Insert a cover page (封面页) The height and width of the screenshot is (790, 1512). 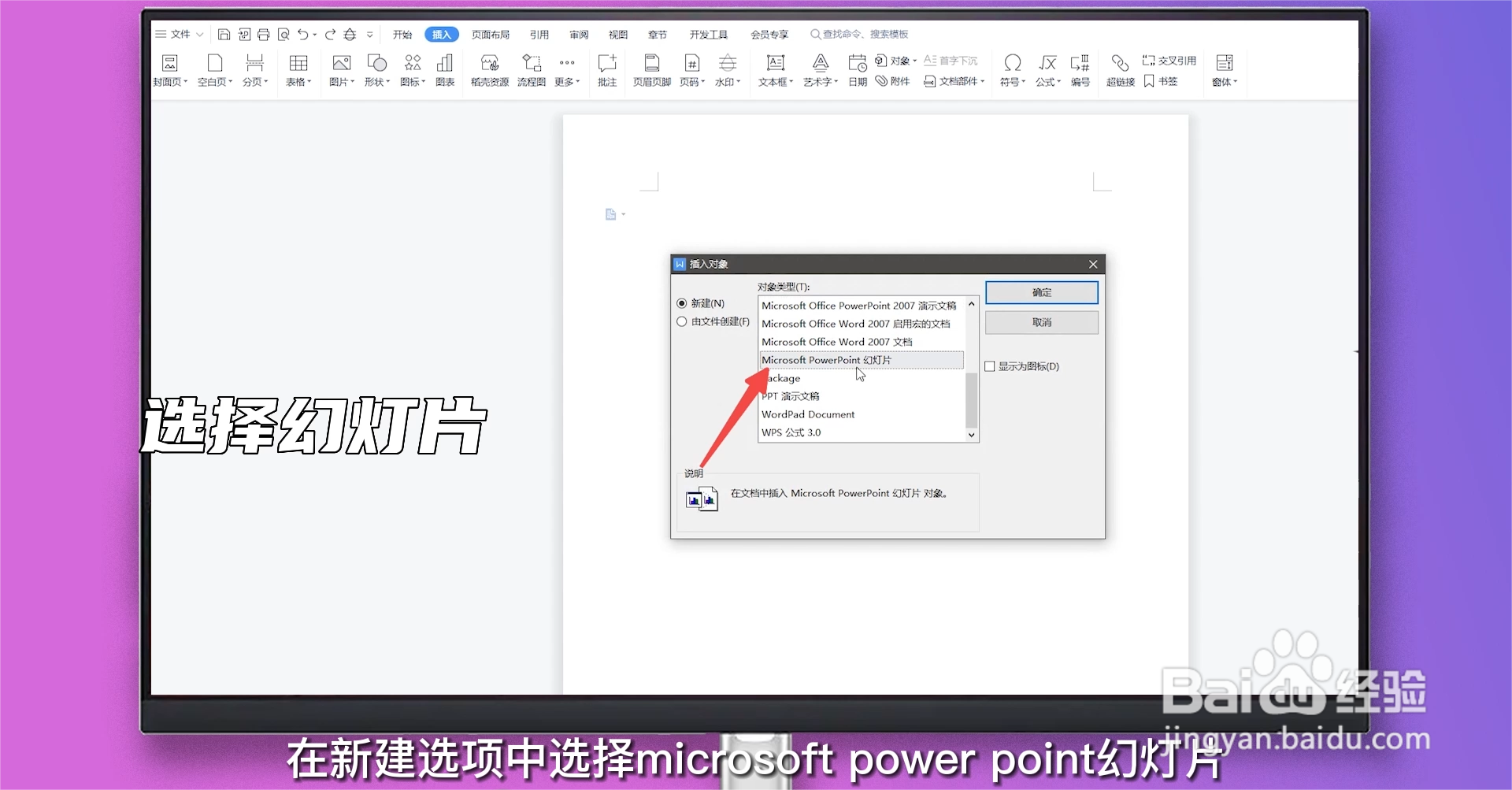click(169, 70)
